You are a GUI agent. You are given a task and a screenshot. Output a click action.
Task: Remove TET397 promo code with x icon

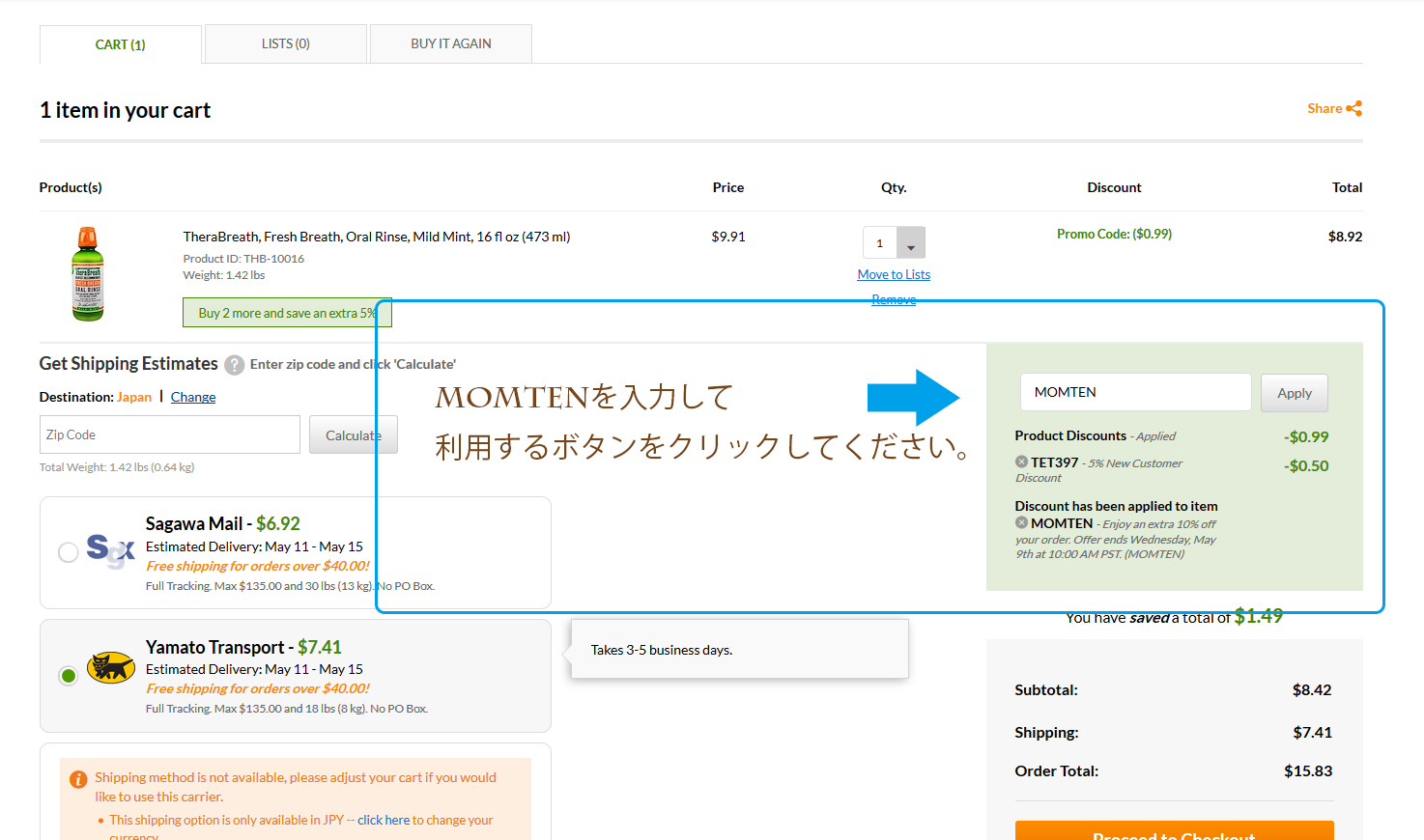pyautogui.click(x=1021, y=462)
